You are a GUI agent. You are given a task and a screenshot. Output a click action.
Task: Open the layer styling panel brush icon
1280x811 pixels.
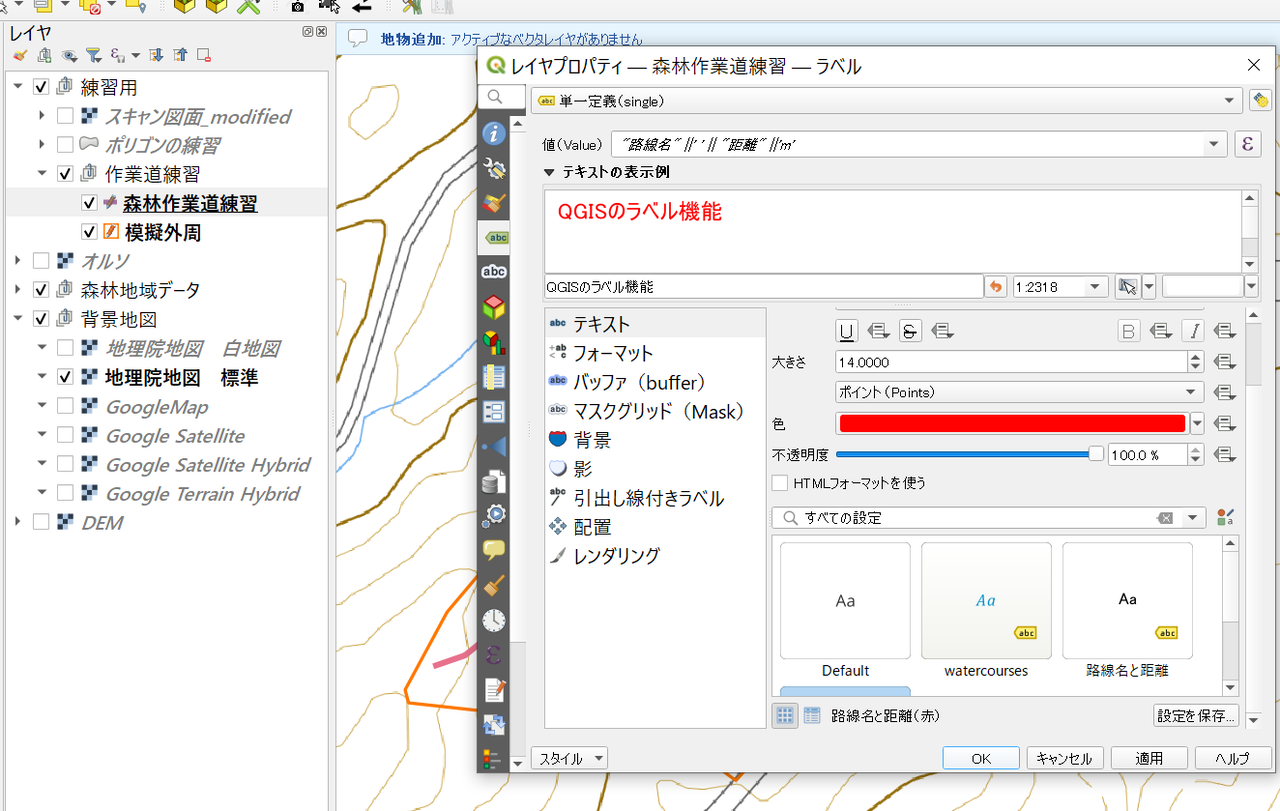click(x=20, y=55)
